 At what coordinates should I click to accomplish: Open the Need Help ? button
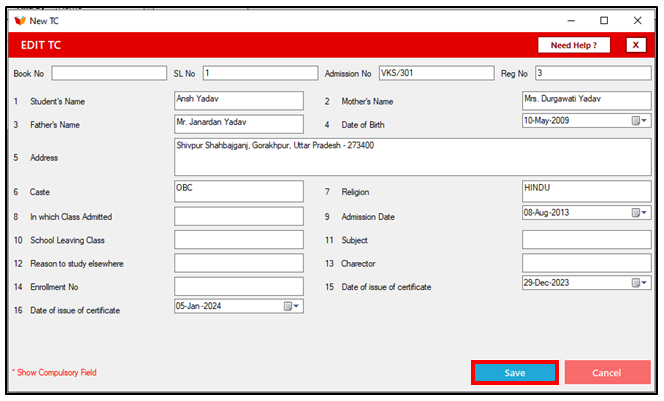(x=574, y=45)
